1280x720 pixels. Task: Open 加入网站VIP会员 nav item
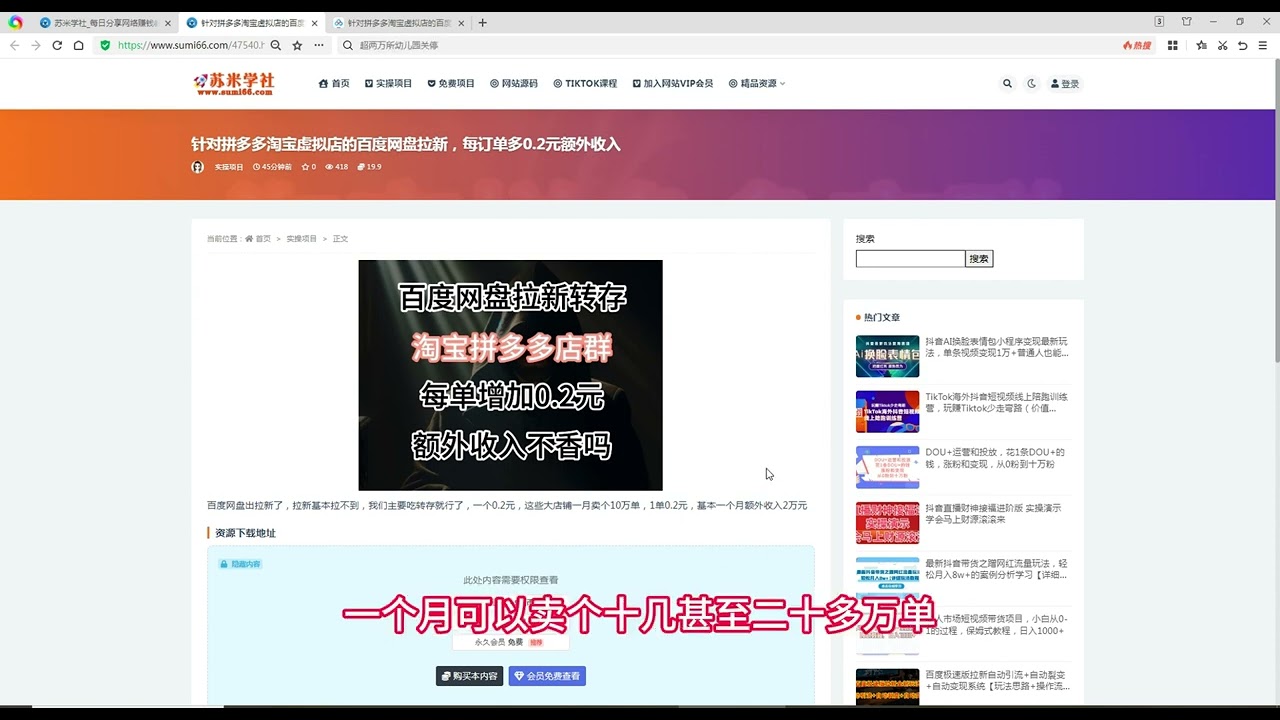673,84
